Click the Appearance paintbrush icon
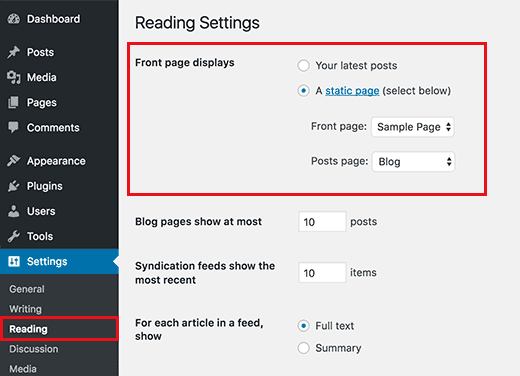The width and height of the screenshot is (520, 376). tap(14, 161)
